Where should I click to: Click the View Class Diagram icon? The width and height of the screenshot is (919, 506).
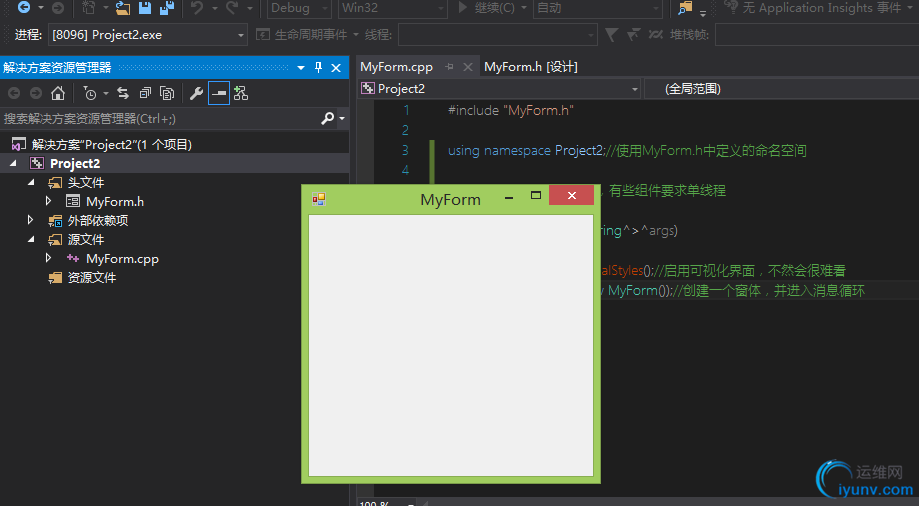pos(241,93)
